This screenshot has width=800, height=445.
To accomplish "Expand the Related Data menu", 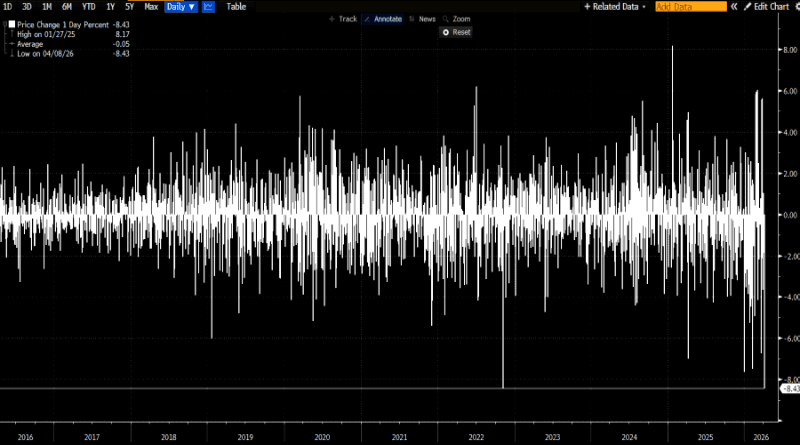I will [x=615, y=7].
